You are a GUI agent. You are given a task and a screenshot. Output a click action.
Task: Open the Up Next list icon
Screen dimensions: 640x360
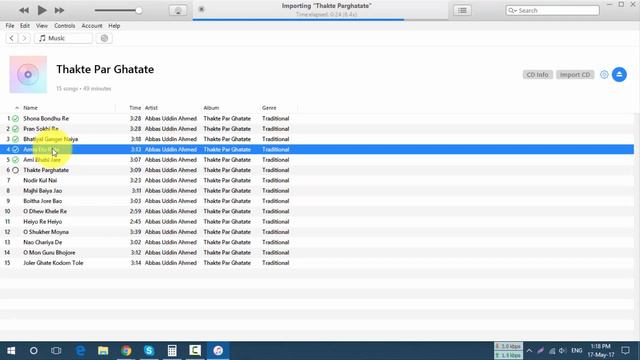[462, 11]
